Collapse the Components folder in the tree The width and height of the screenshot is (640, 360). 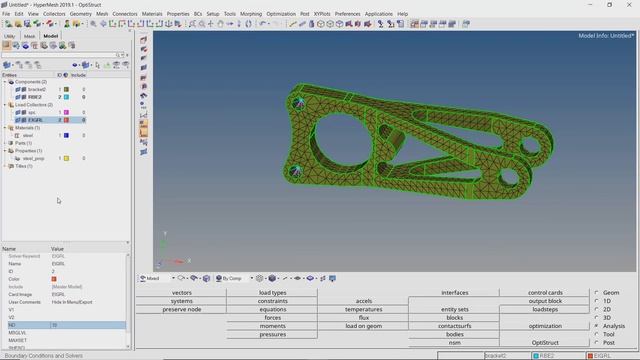[5, 82]
